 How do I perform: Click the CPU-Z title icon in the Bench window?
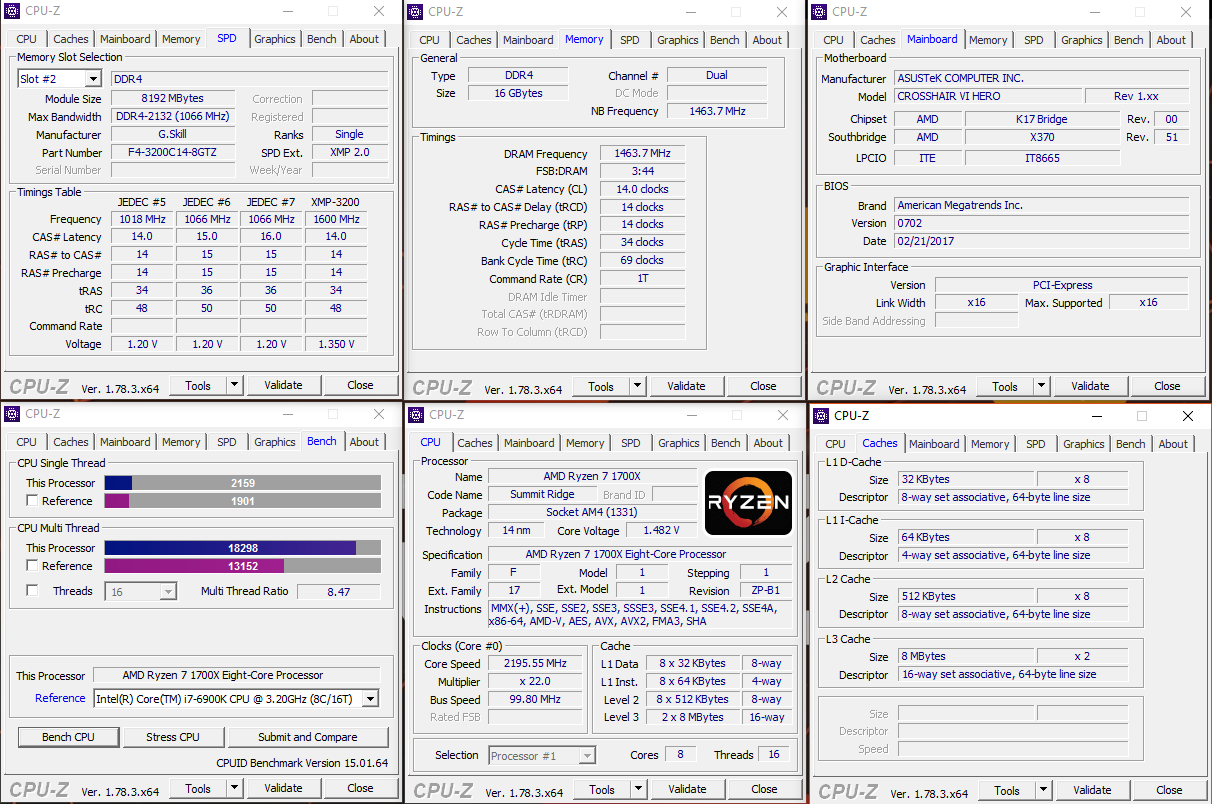pos(13,413)
